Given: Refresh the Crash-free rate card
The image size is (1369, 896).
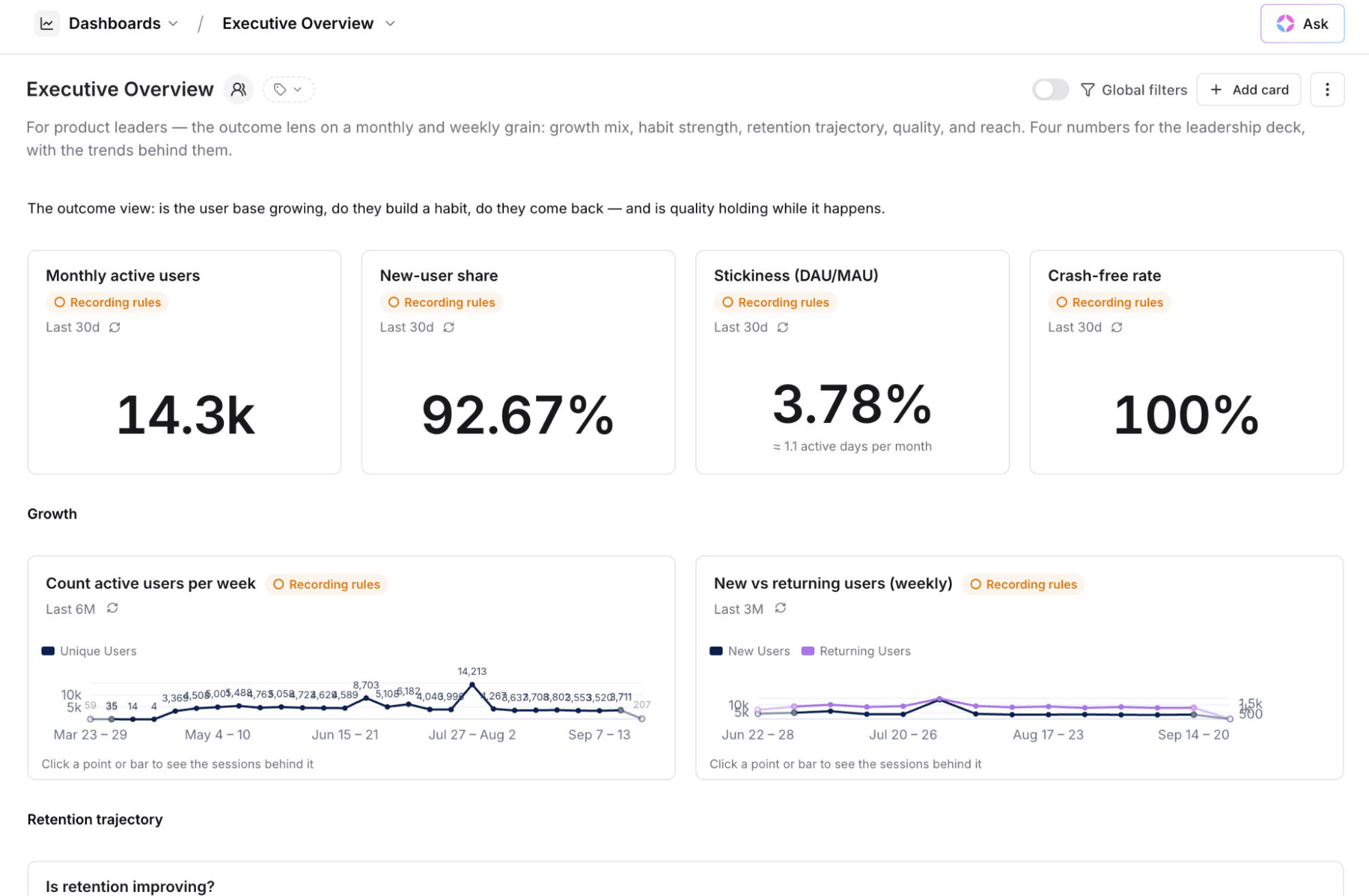Looking at the screenshot, I should click(x=1117, y=327).
